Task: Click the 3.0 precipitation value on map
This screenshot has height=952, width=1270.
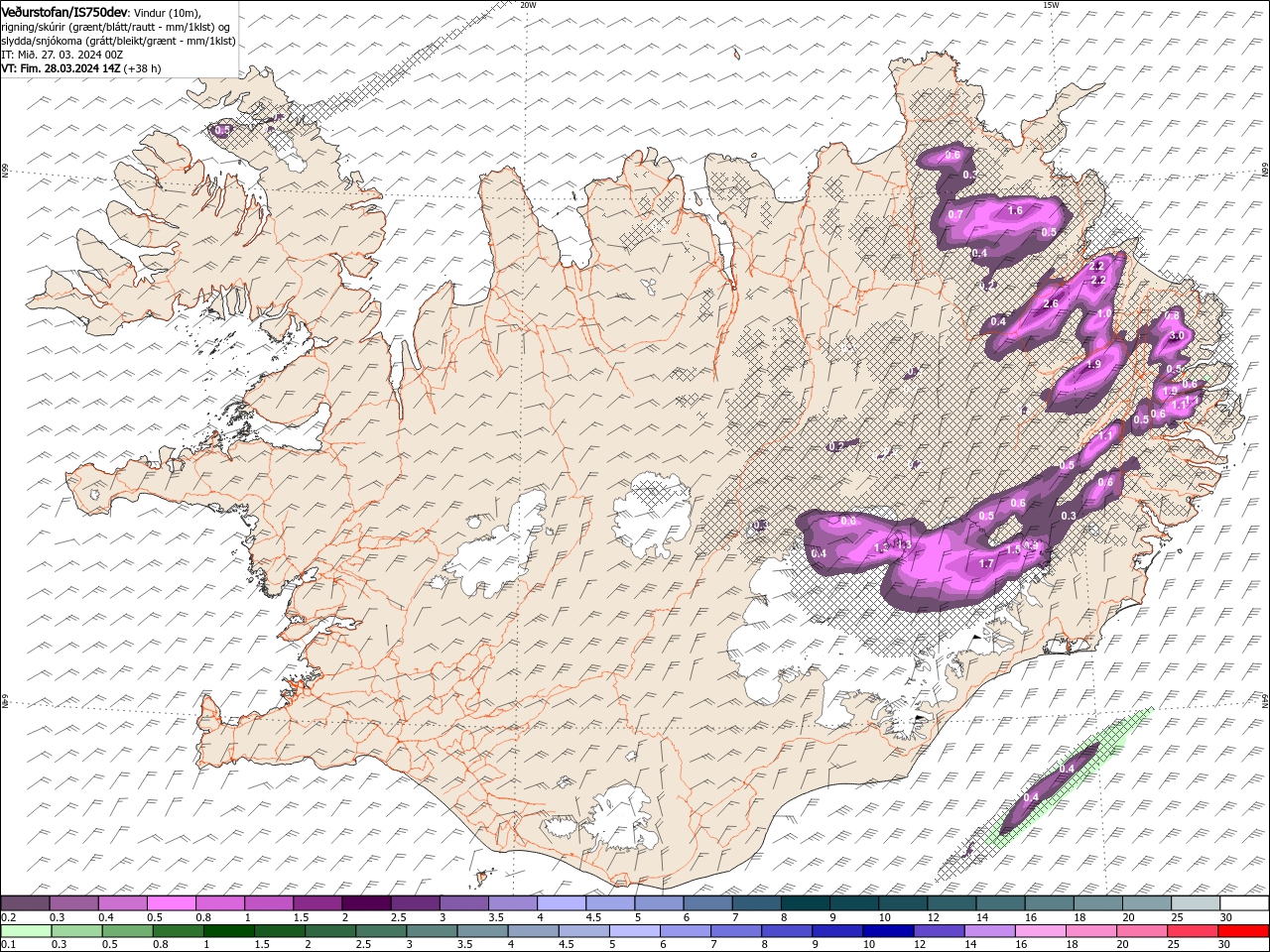Action: (x=1177, y=336)
